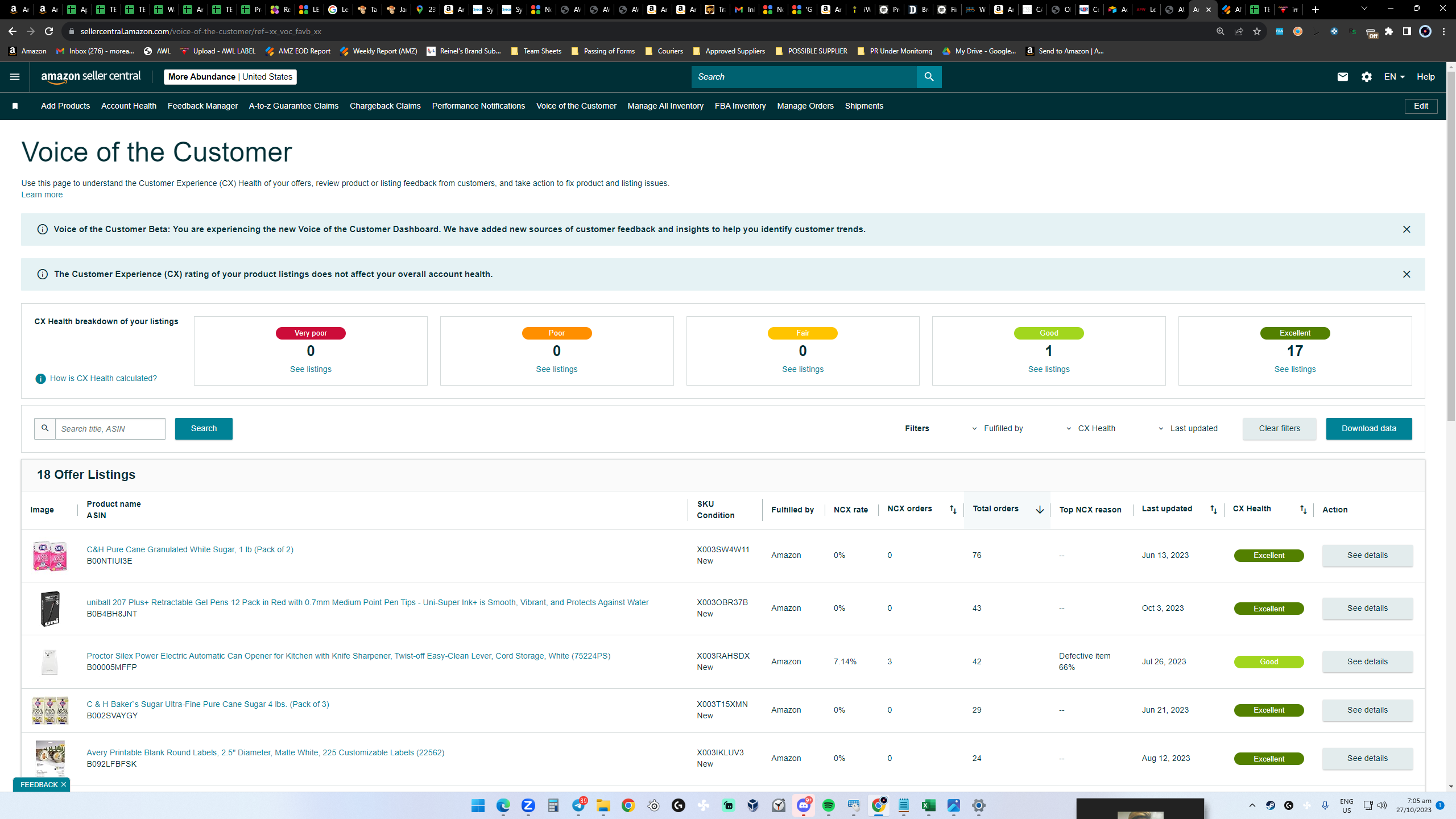Click the magnifier icon in listing search box
The height and width of the screenshot is (819, 1456).
(45, 428)
